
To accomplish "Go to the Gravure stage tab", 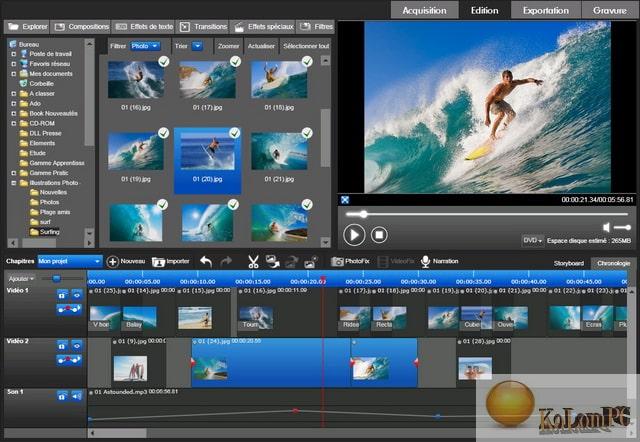I will click(610, 10).
